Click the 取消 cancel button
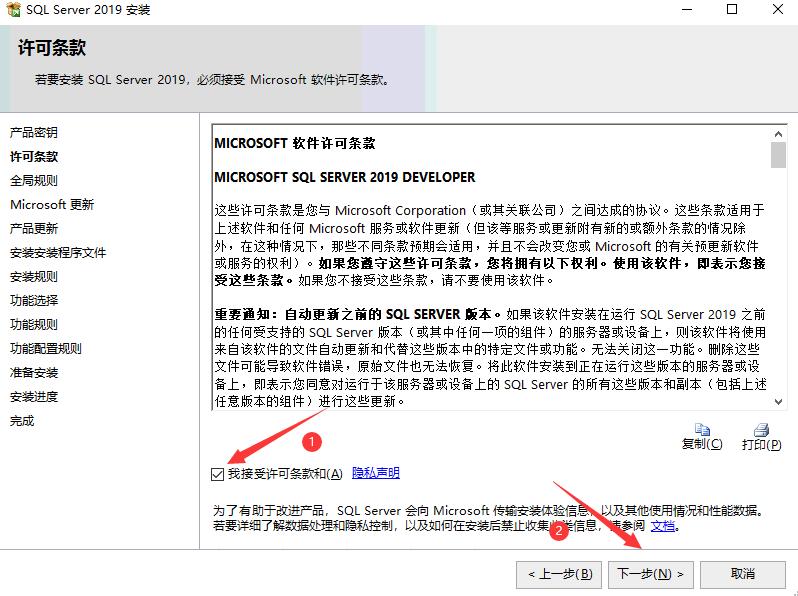This screenshot has width=798, height=596. [x=743, y=575]
